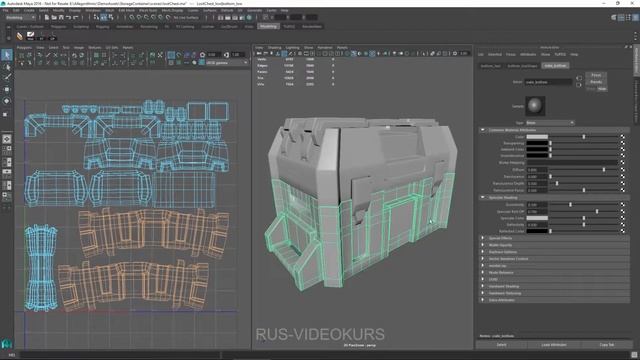Image resolution: width=640 pixels, height=360 pixels.
Task: Open the material Type Blinn dropdown
Action: point(550,123)
